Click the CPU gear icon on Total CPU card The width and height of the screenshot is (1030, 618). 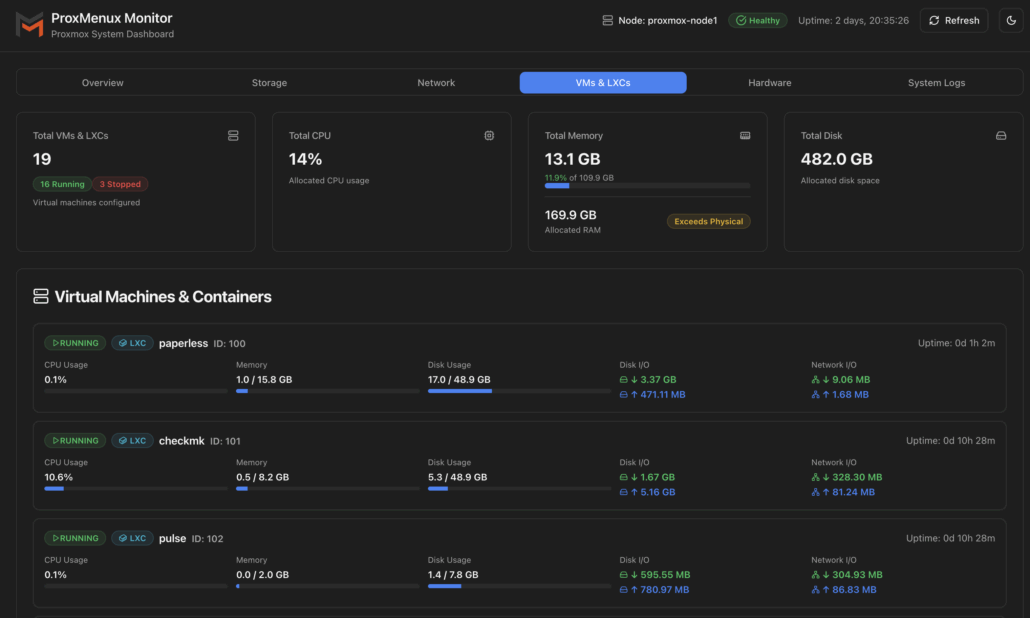pos(489,135)
